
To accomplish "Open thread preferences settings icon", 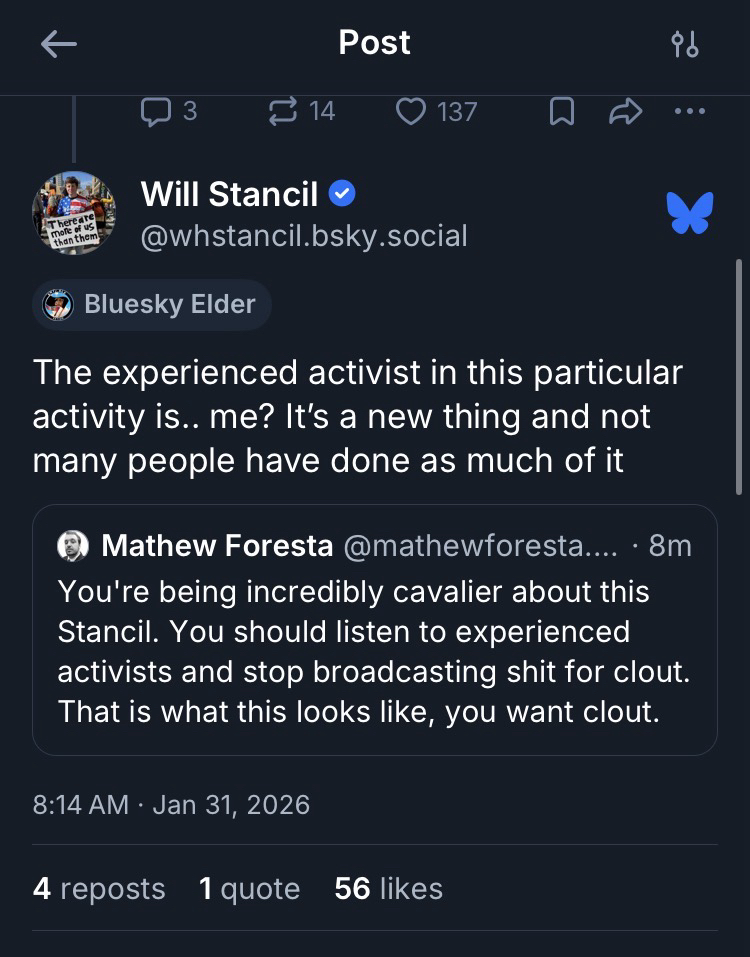I will coord(685,44).
